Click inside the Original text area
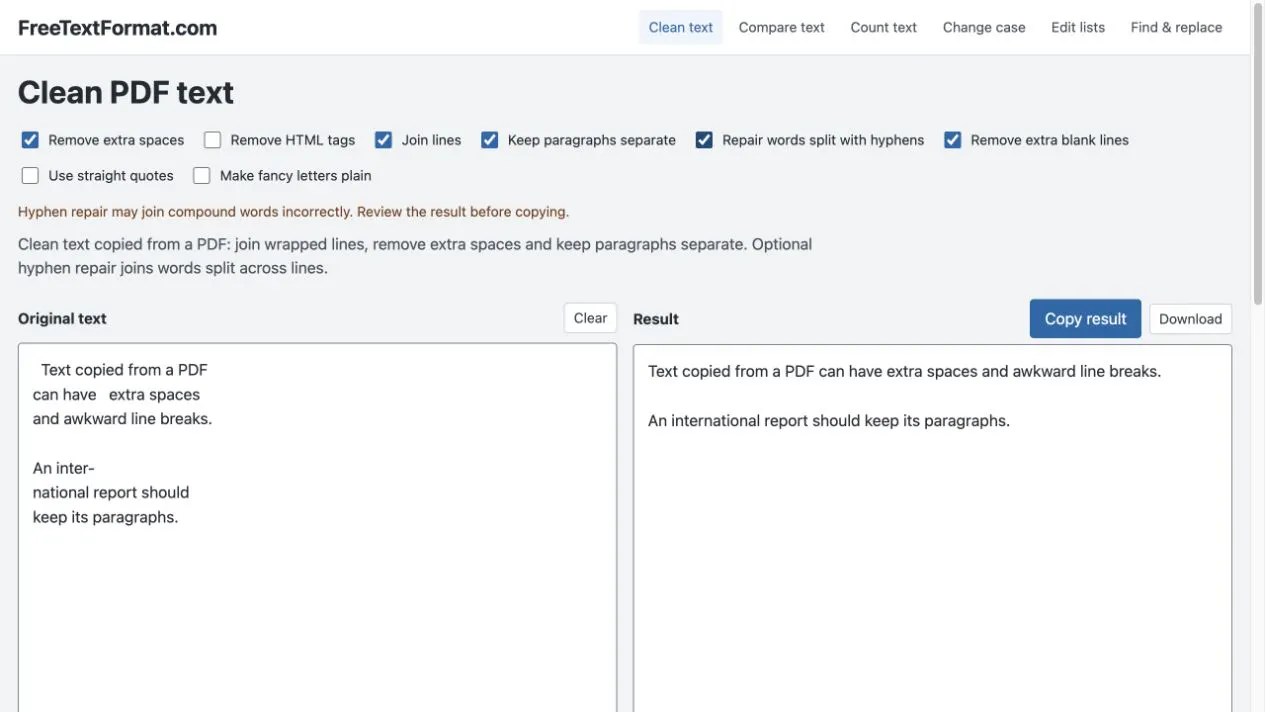Viewport: 1265px width, 712px height. pos(317,528)
